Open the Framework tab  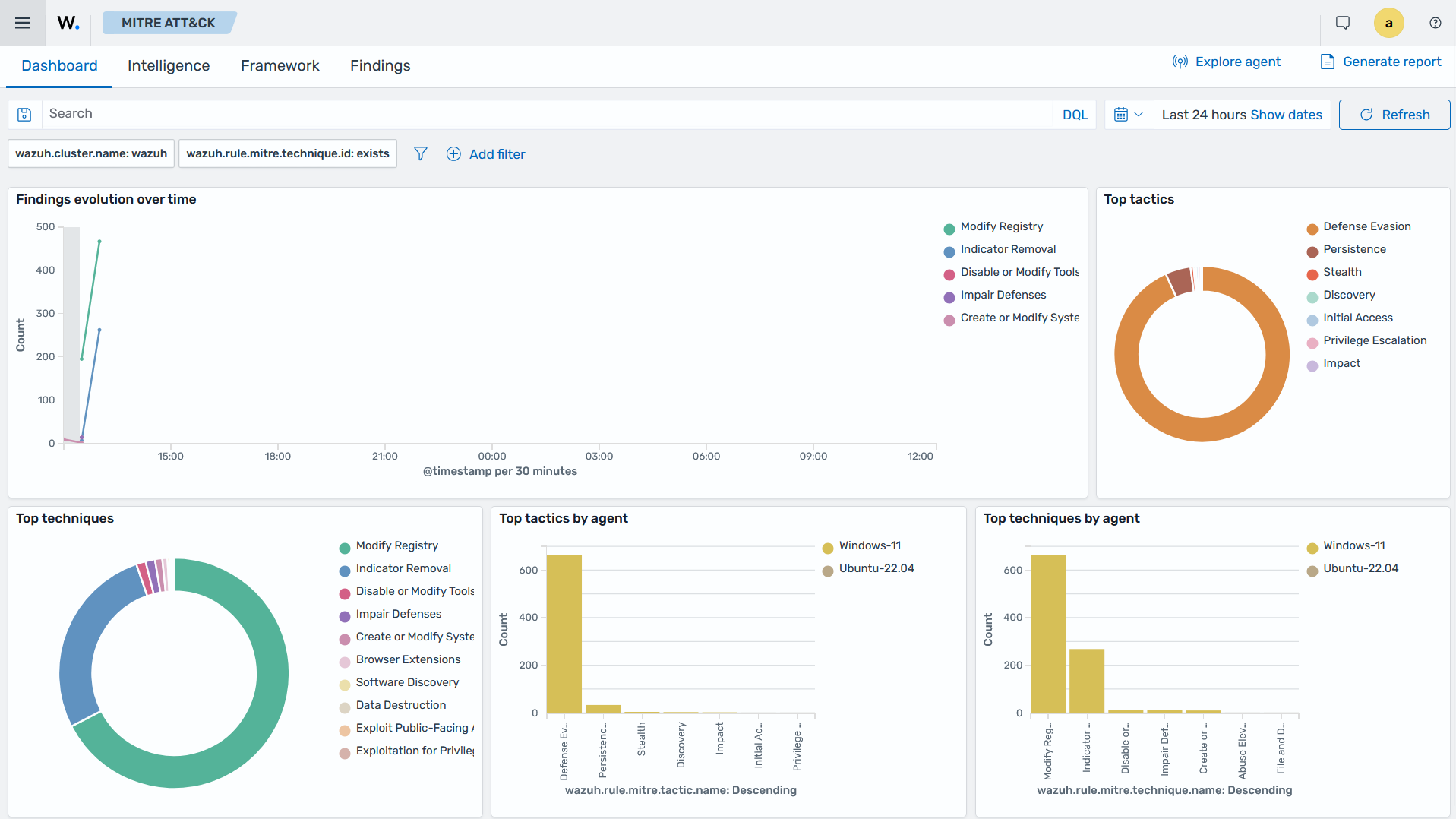pos(280,66)
